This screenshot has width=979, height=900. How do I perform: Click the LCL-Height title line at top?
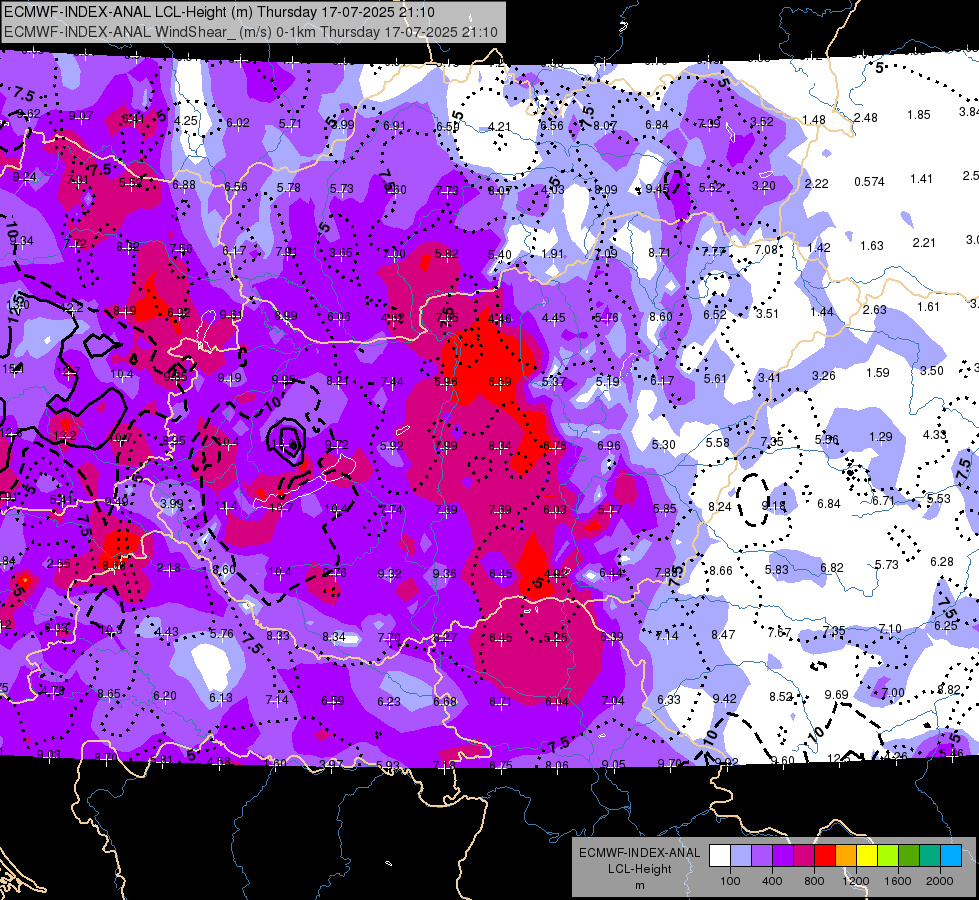219,12
